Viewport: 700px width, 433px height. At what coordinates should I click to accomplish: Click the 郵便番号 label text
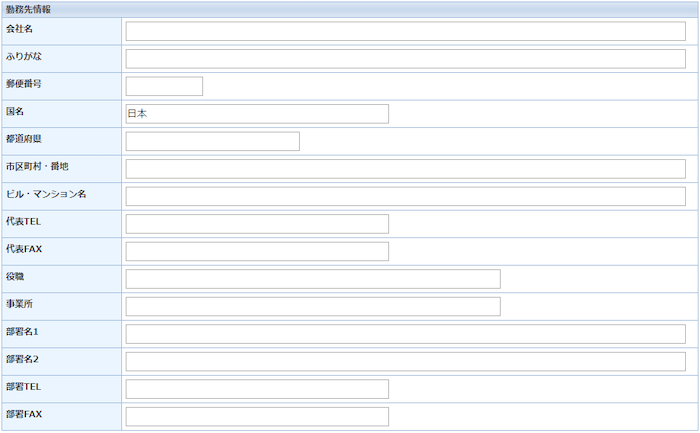click(24, 84)
